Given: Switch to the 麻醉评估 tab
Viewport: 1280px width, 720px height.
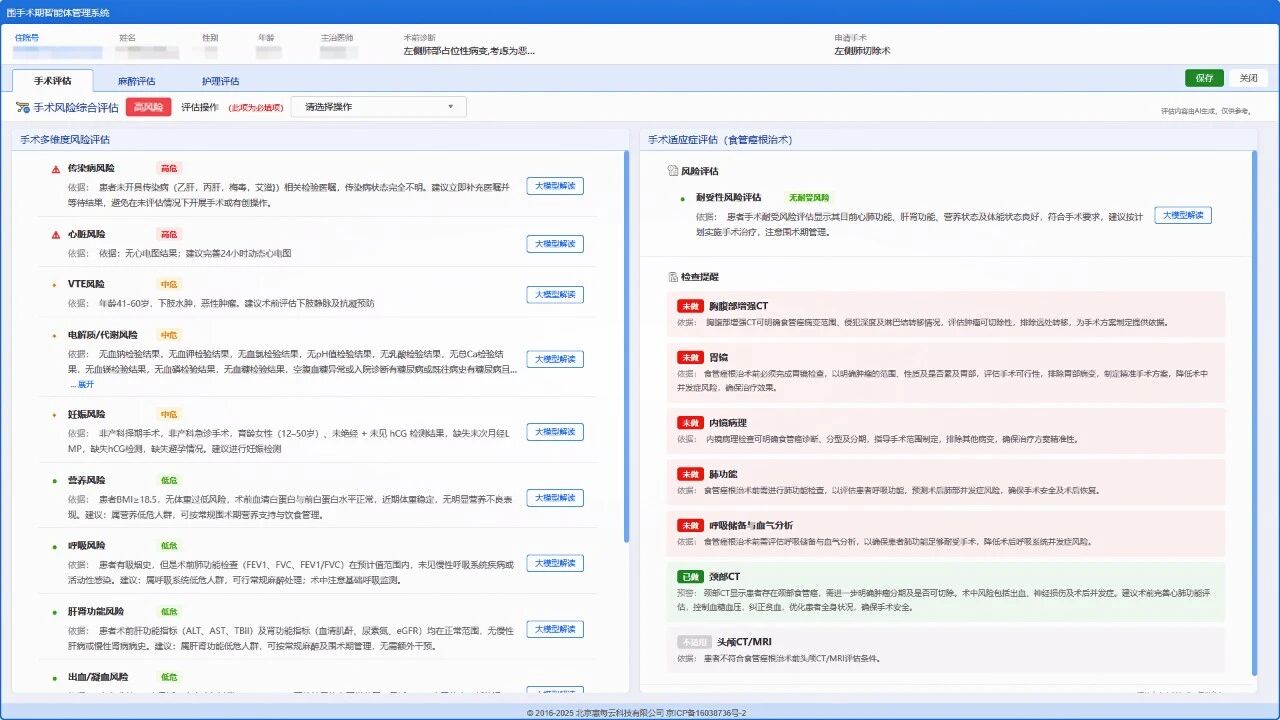Looking at the screenshot, I should pyautogui.click(x=136, y=81).
